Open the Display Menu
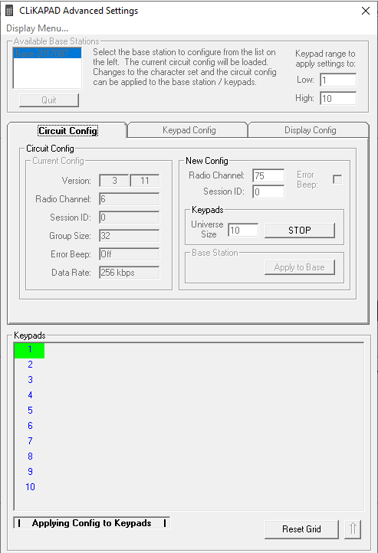This screenshot has height=553, width=378. click(x=37, y=28)
